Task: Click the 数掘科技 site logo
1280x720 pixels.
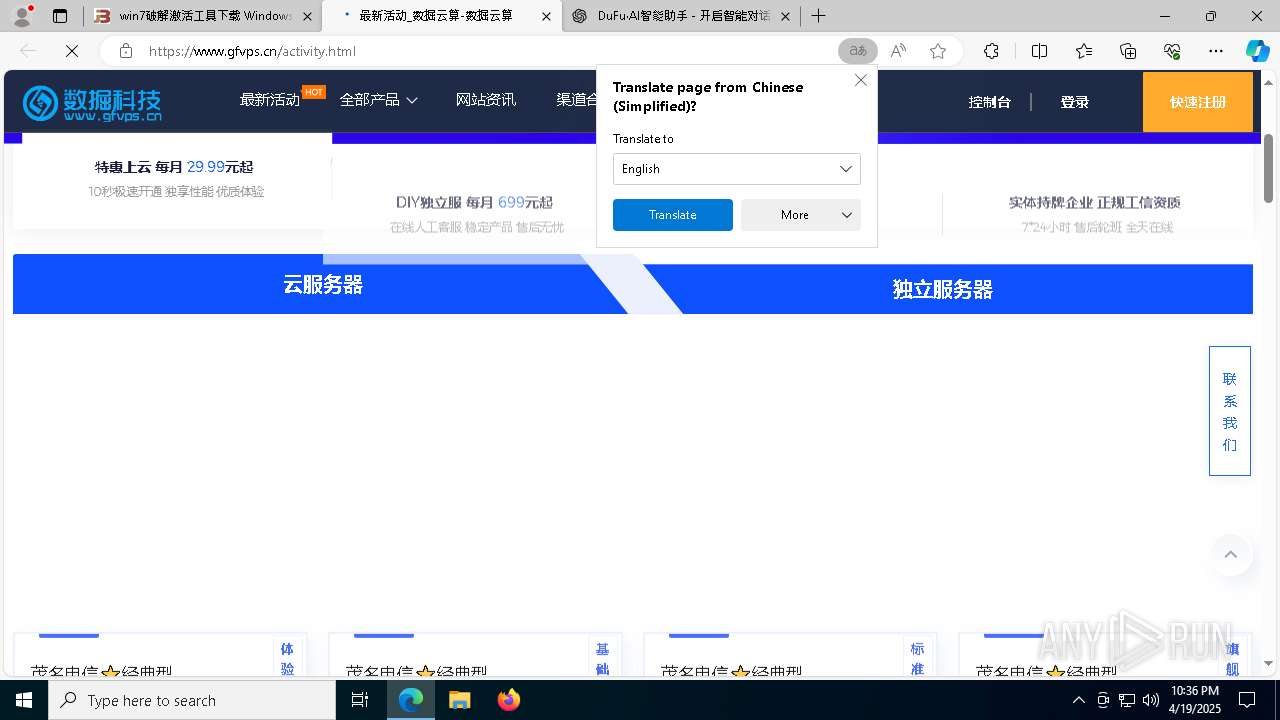Action: (92, 102)
